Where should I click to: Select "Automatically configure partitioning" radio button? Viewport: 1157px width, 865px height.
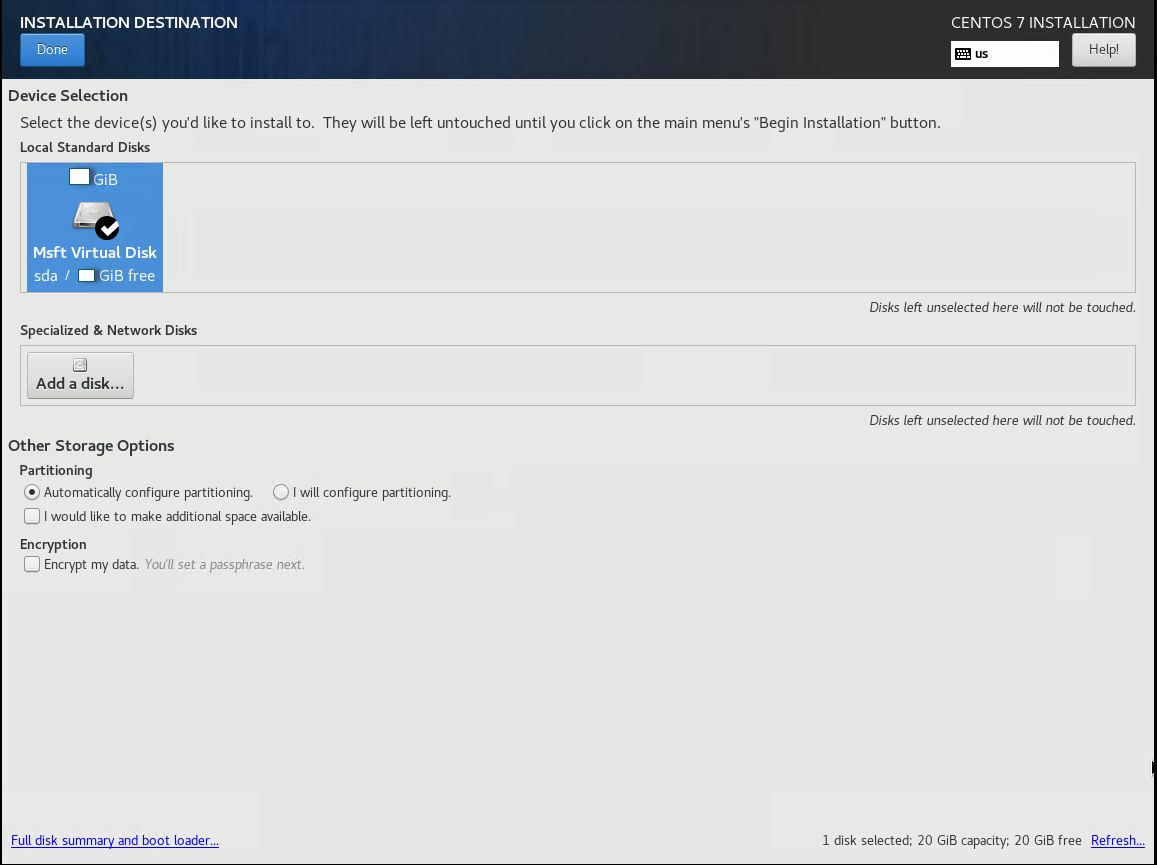click(x=33, y=492)
